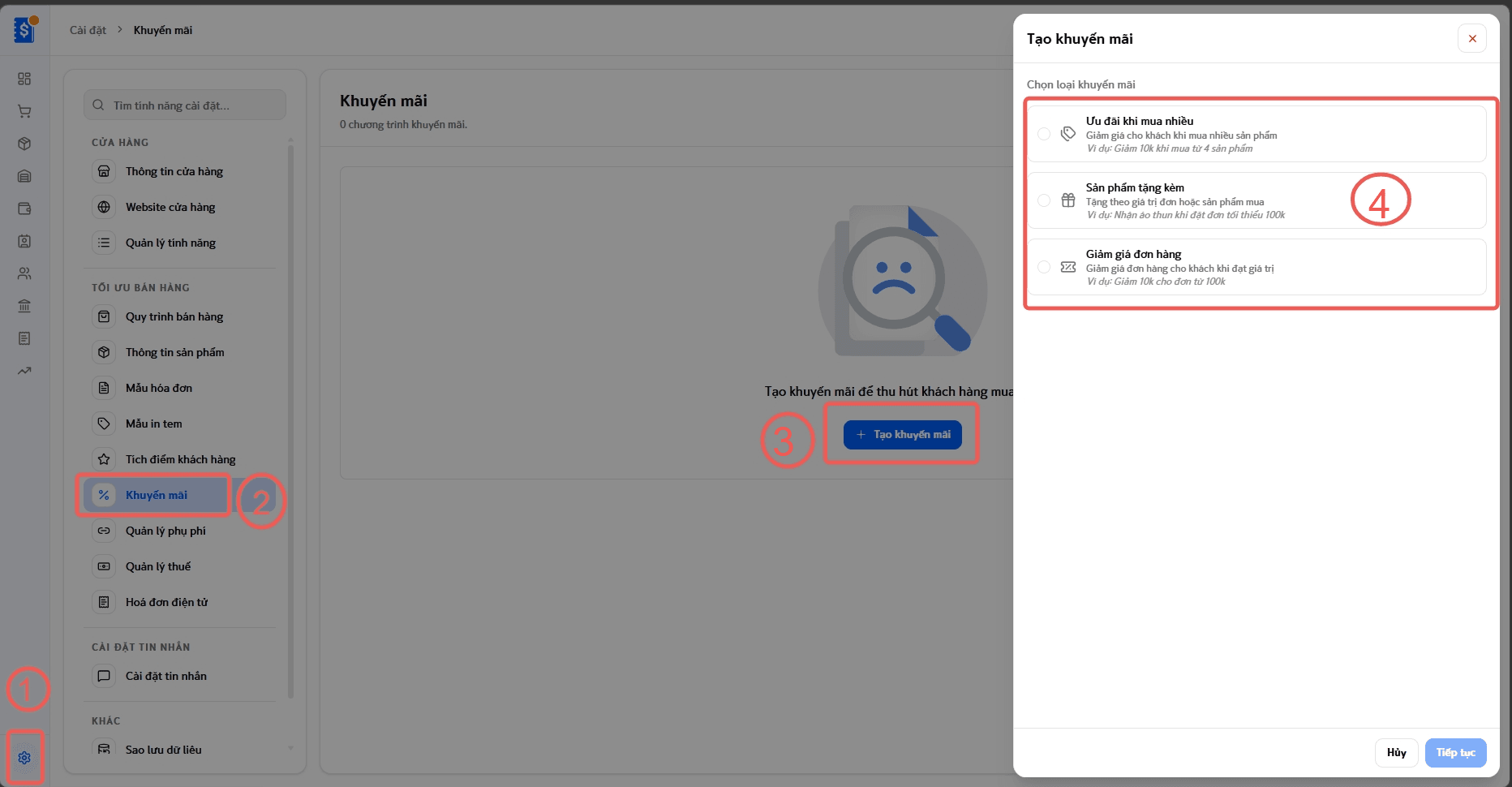The width and height of the screenshot is (1512, 787).
Task: Select the Giảm giá đơn hàng radio
Action: [x=1044, y=267]
